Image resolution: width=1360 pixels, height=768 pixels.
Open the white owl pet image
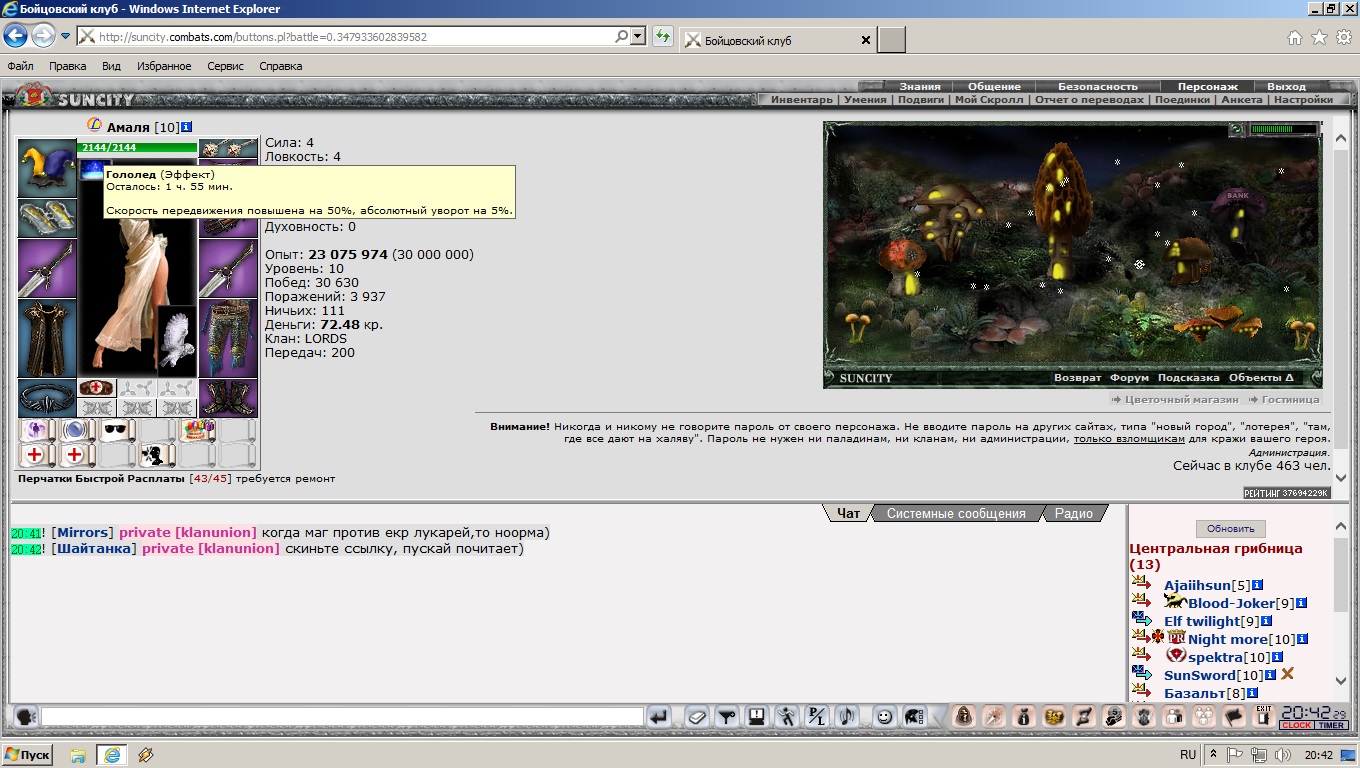pyautogui.click(x=177, y=340)
